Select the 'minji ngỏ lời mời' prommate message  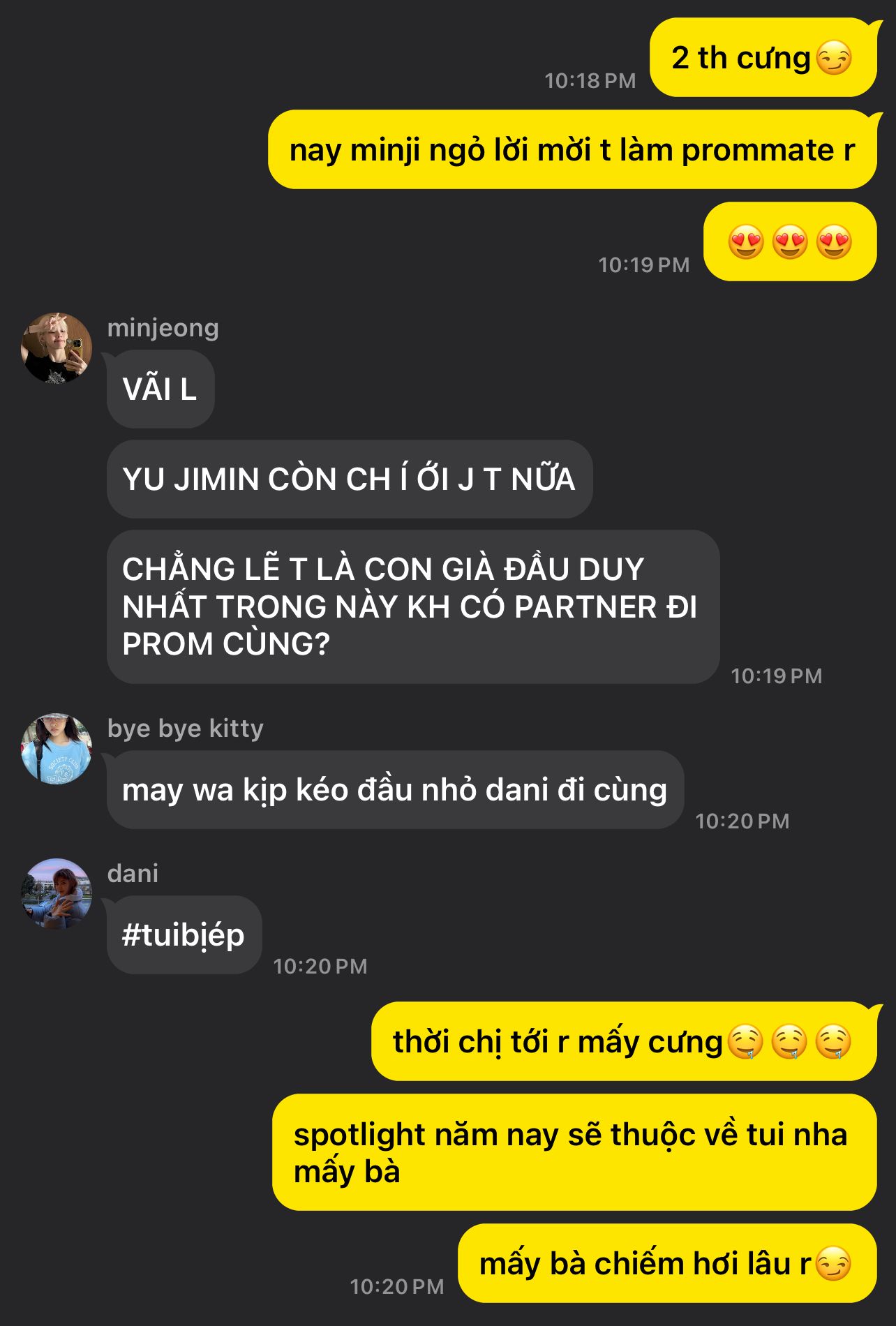point(572,149)
